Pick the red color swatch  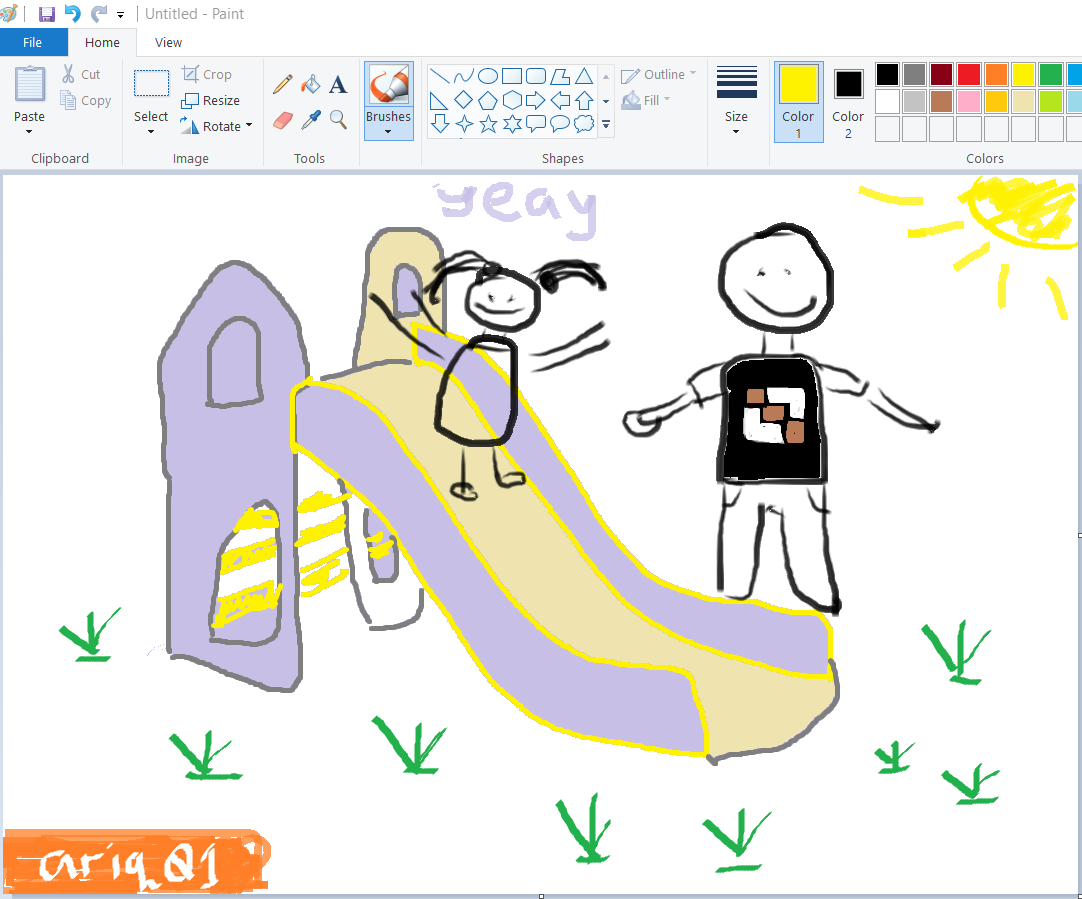pos(968,74)
